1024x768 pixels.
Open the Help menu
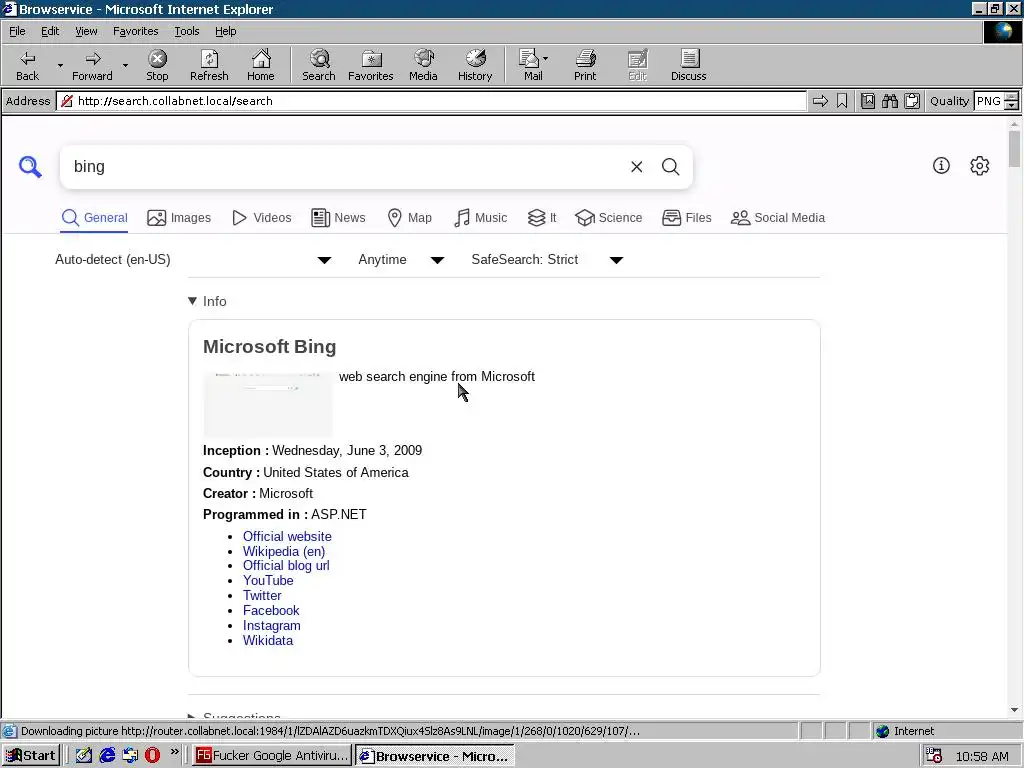[225, 31]
